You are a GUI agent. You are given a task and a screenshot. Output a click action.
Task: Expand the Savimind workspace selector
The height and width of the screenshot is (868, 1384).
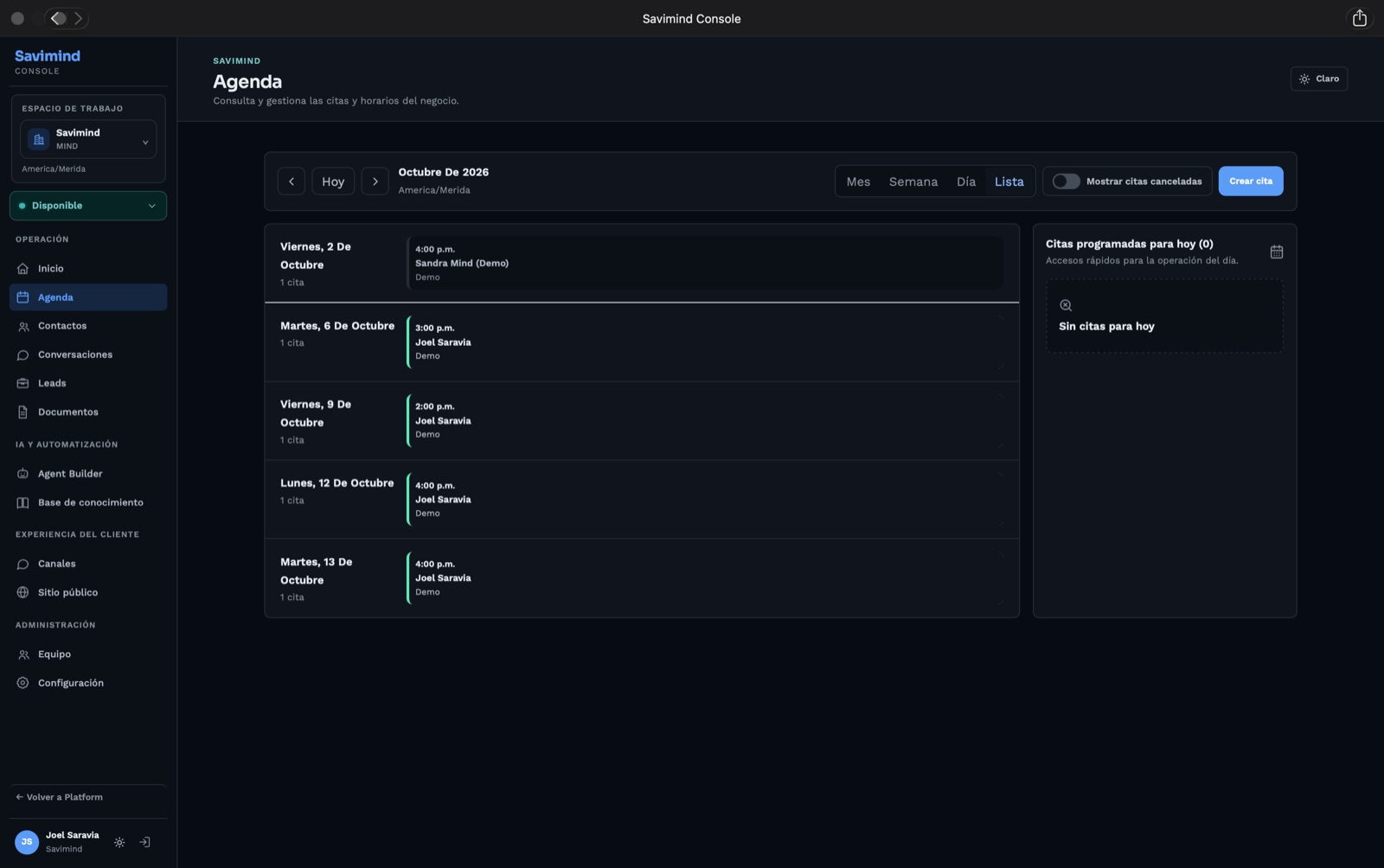point(88,139)
